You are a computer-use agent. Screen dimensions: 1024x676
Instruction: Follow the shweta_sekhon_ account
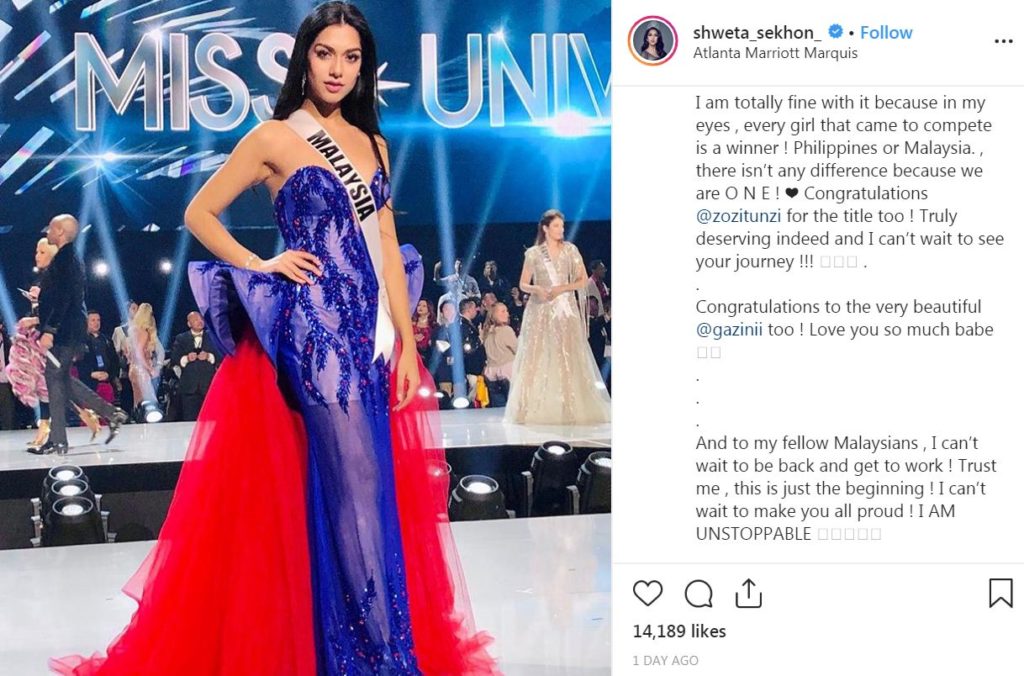886,32
